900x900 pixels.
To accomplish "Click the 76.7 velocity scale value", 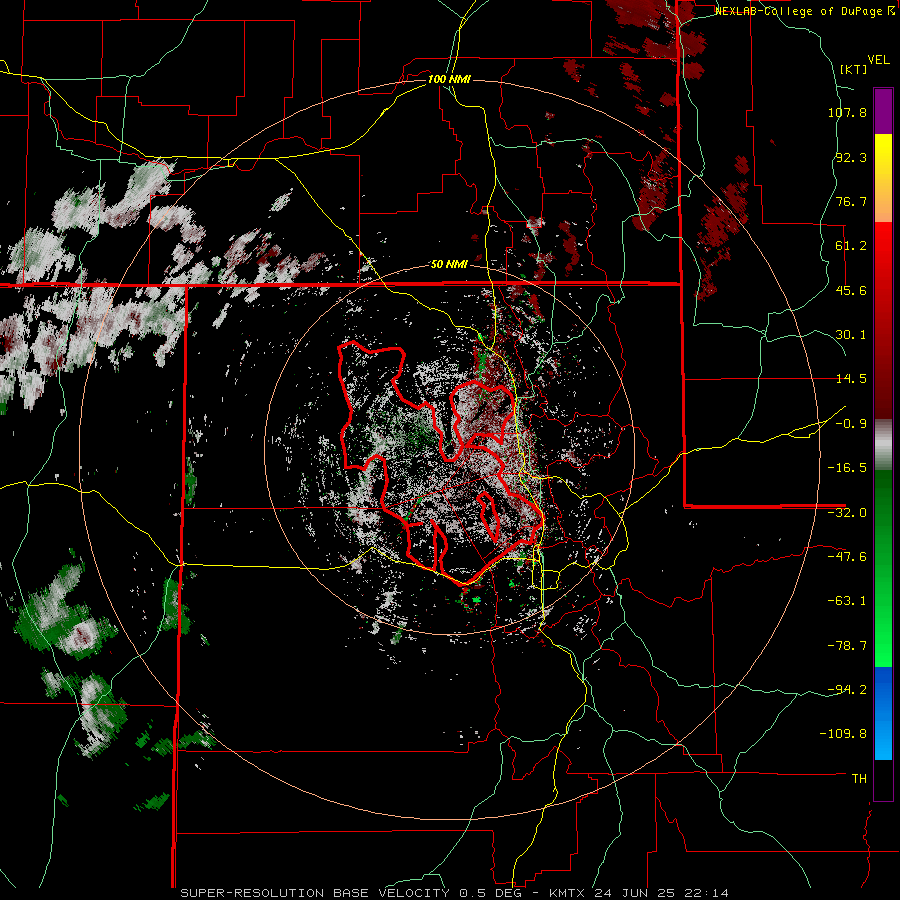I will [851, 201].
